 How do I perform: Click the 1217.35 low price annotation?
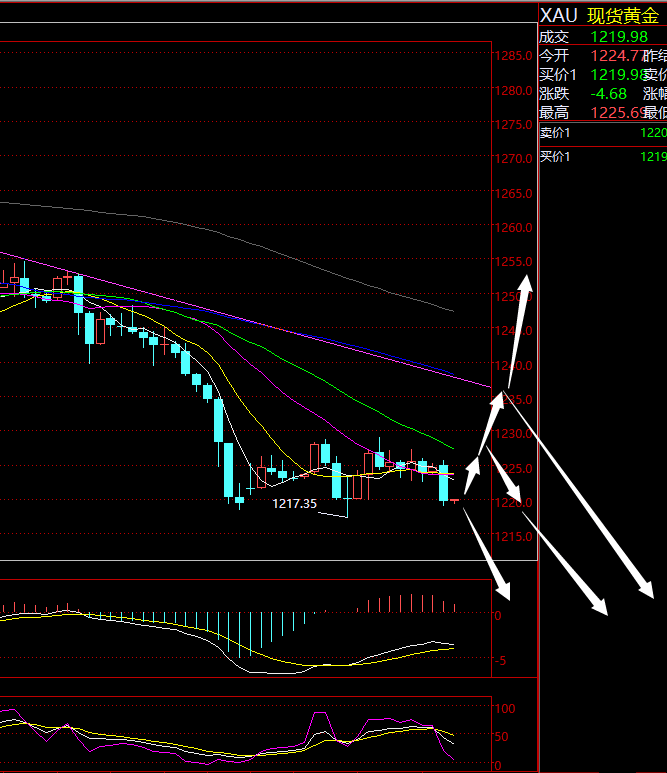[x=294, y=504]
